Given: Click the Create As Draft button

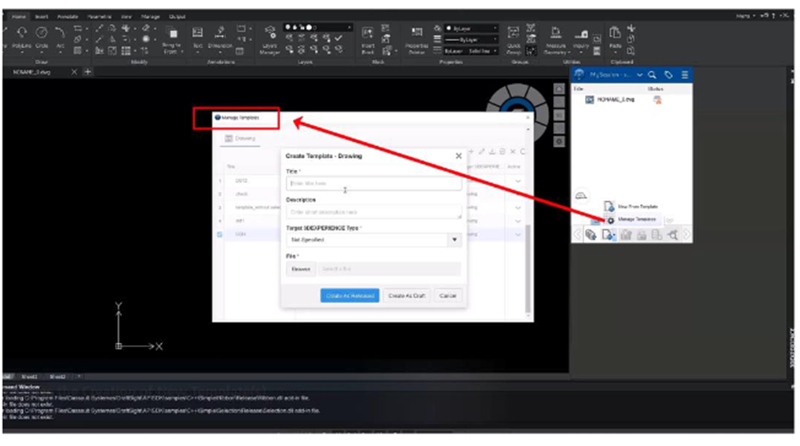Looking at the screenshot, I should coord(407,296).
